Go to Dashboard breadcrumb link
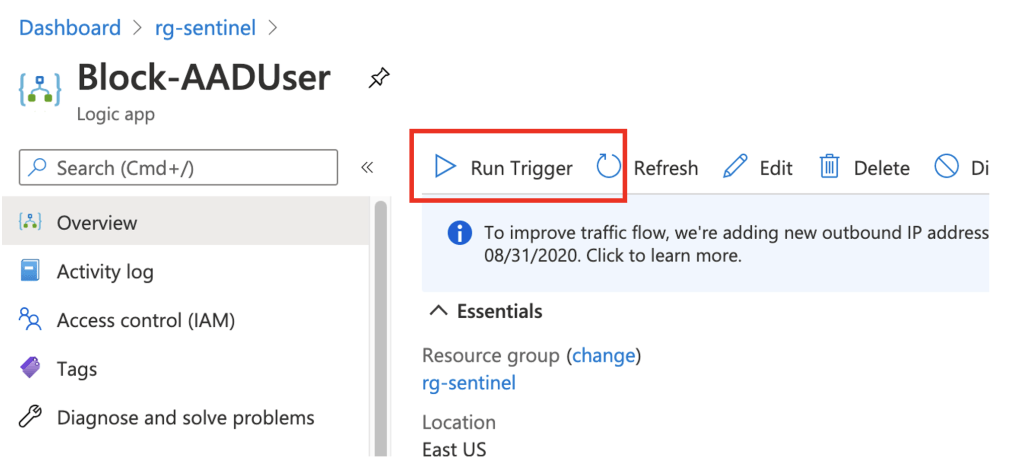Screen dimensions: 1022x474 coord(69,28)
